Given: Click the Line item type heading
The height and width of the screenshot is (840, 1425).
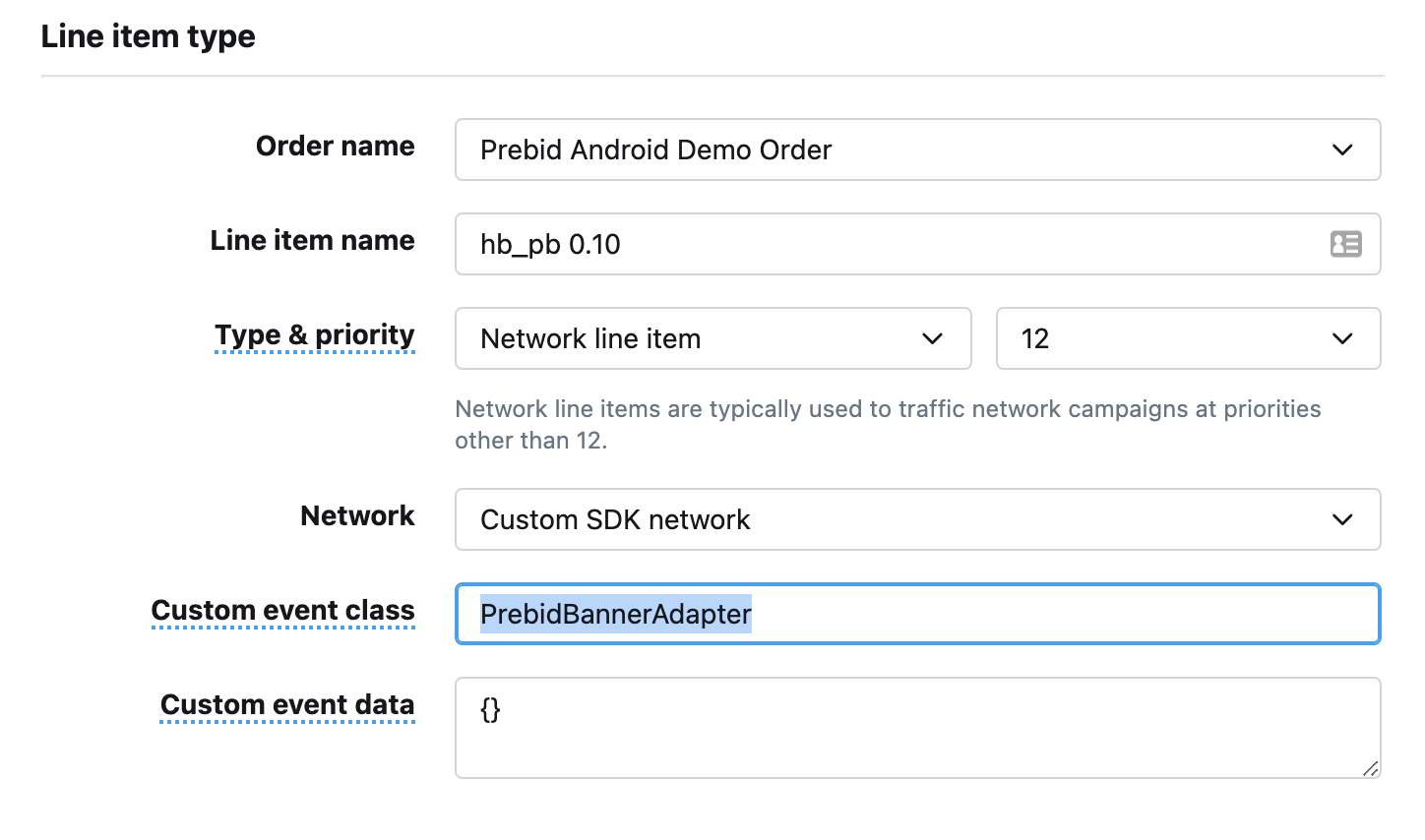Looking at the screenshot, I should tap(148, 36).
